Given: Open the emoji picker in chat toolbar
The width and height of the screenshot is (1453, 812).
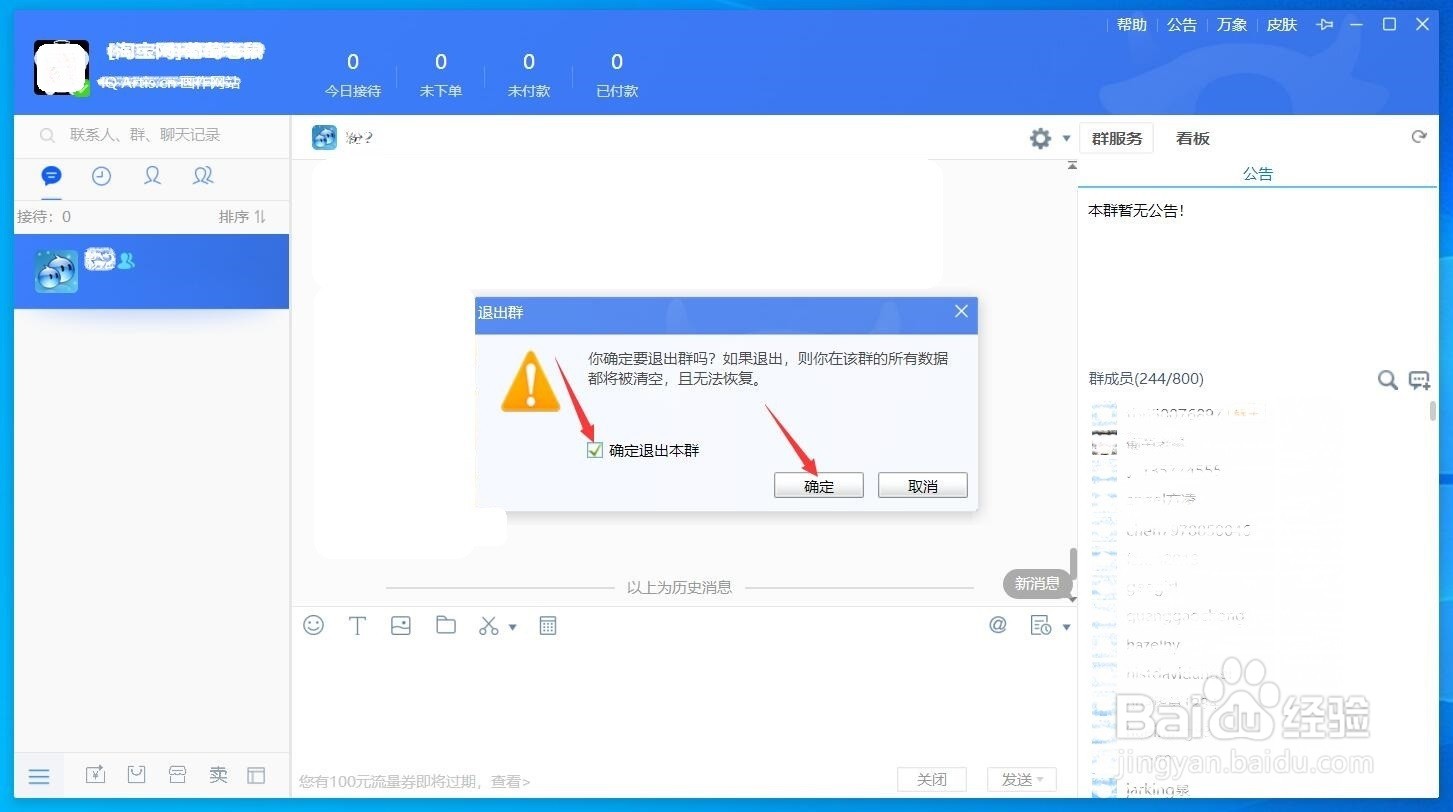Looking at the screenshot, I should [x=314, y=626].
